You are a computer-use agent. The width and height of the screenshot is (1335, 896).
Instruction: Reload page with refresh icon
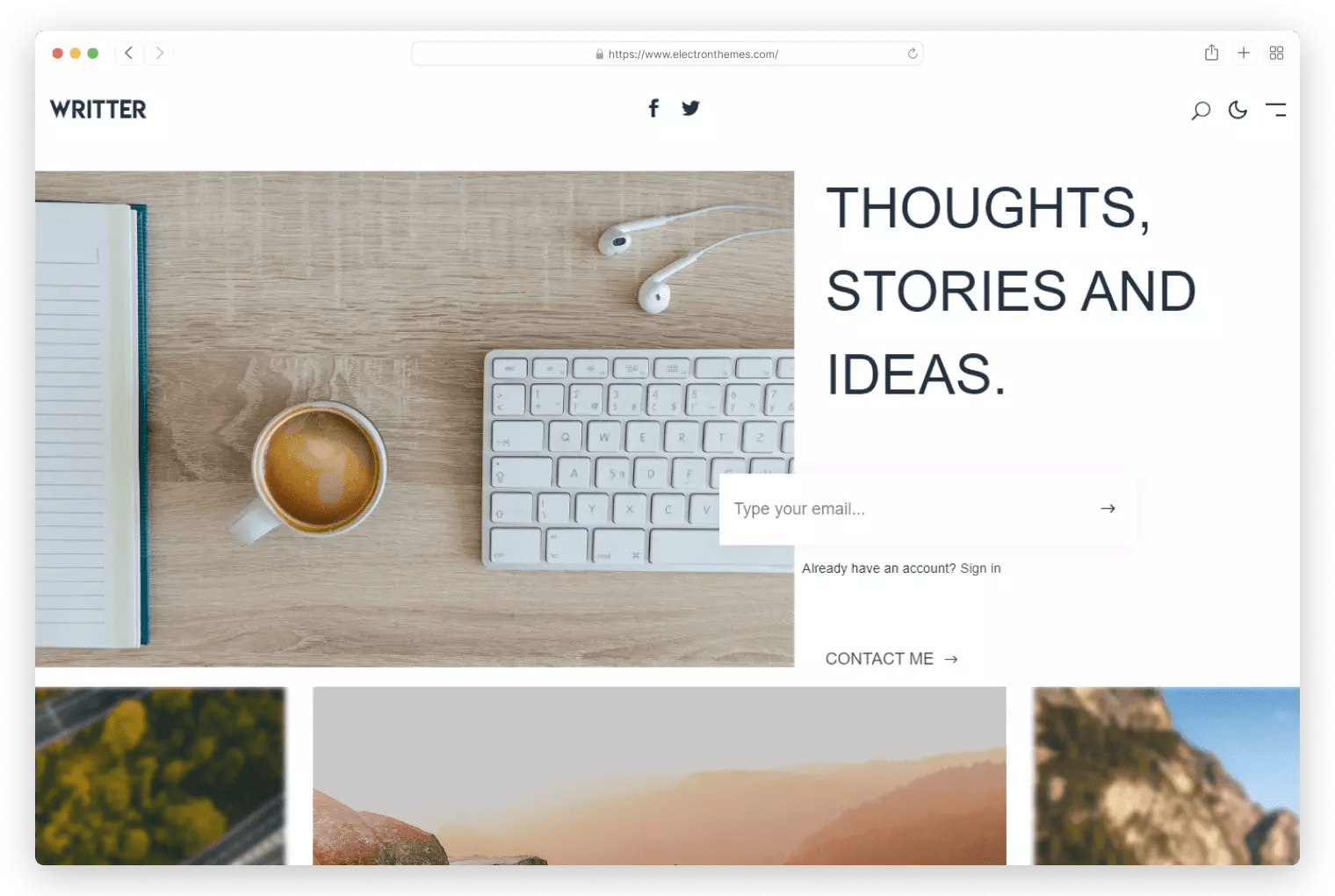tap(913, 54)
